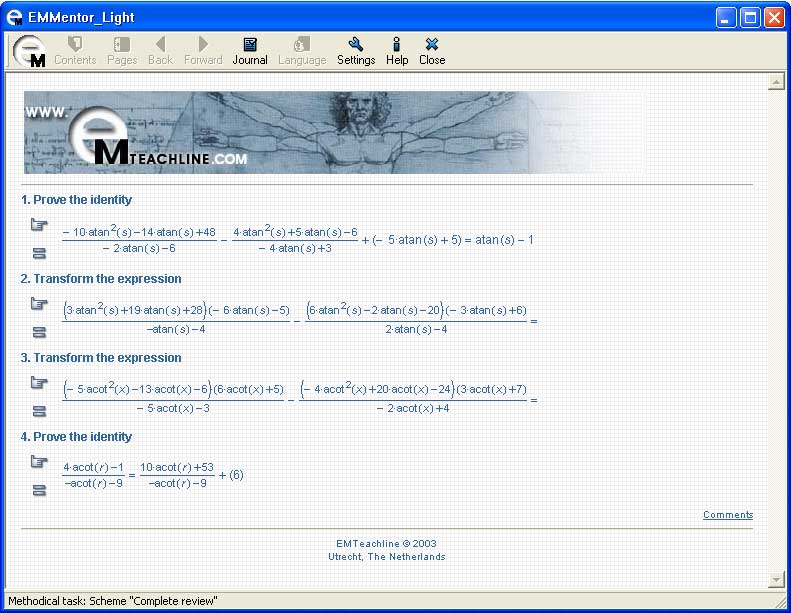The width and height of the screenshot is (791, 613).
Task: Click hand pointer icon for task 4
Action: point(39,462)
